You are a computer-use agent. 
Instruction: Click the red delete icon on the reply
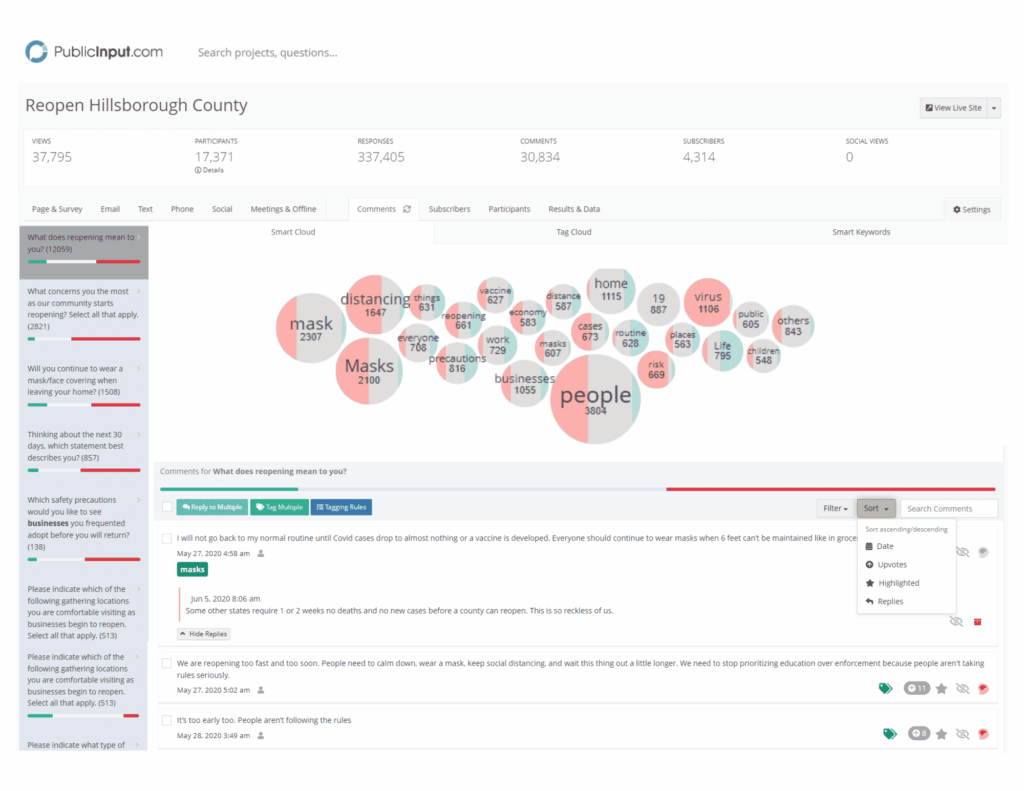977,622
